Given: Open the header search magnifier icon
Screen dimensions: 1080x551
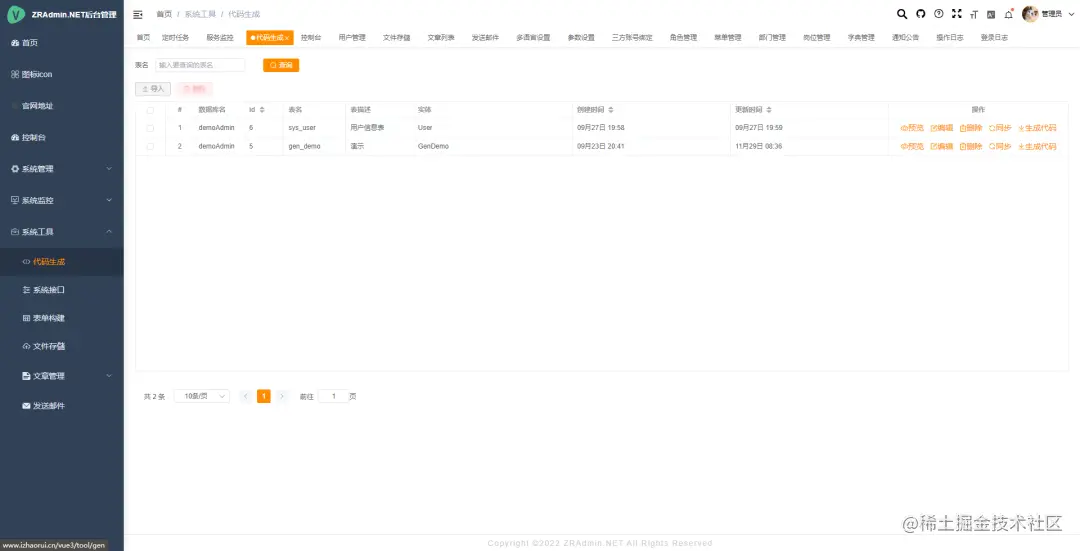Looking at the screenshot, I should click(x=902, y=14).
